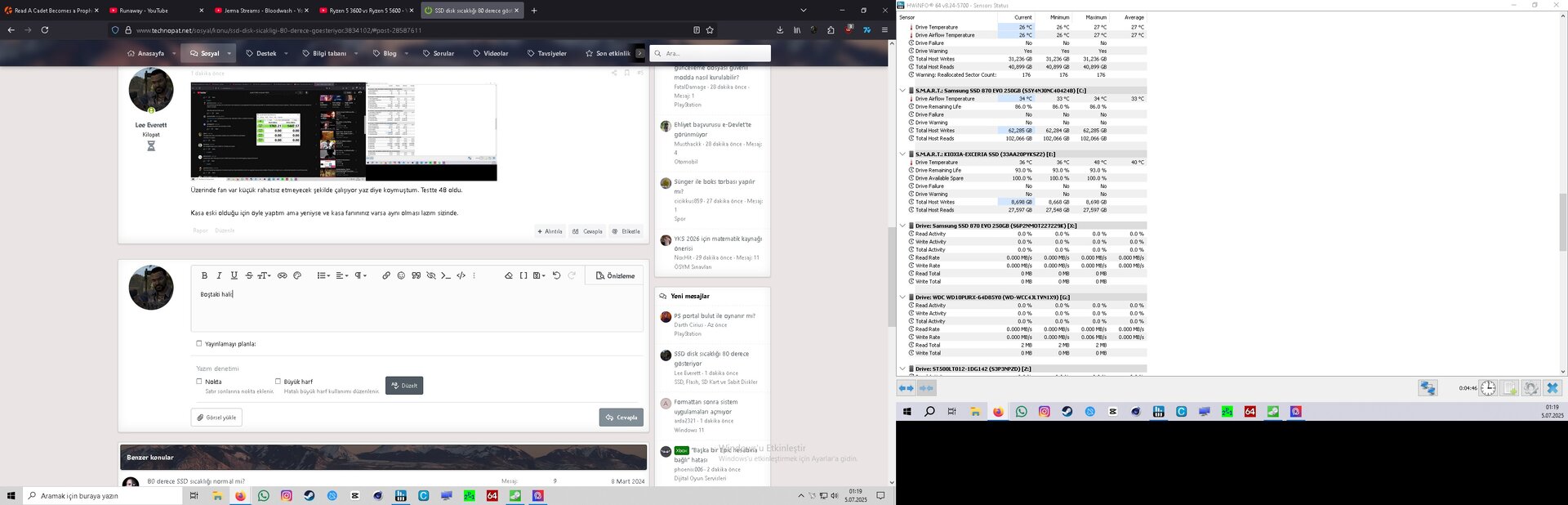Viewport: 1568px width, 505px height.
Task: Insert spoiler using crossed-eye icon
Action: 431,275
